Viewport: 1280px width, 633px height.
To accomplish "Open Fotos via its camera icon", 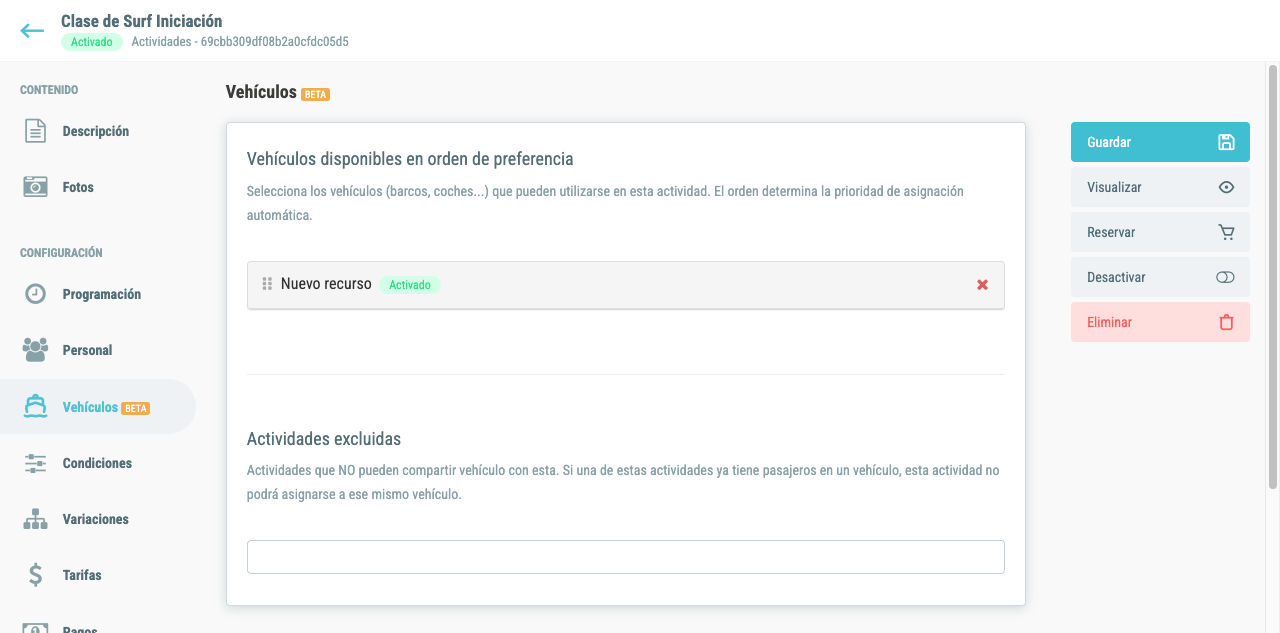I will [x=35, y=187].
